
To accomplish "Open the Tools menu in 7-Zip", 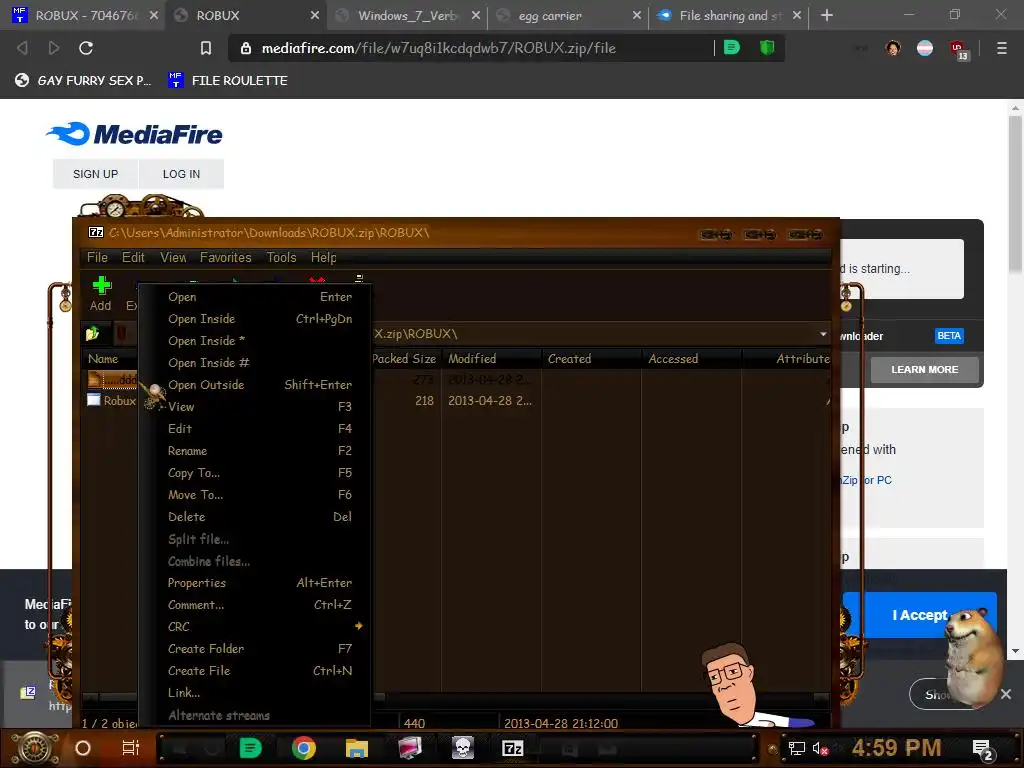I will [281, 257].
